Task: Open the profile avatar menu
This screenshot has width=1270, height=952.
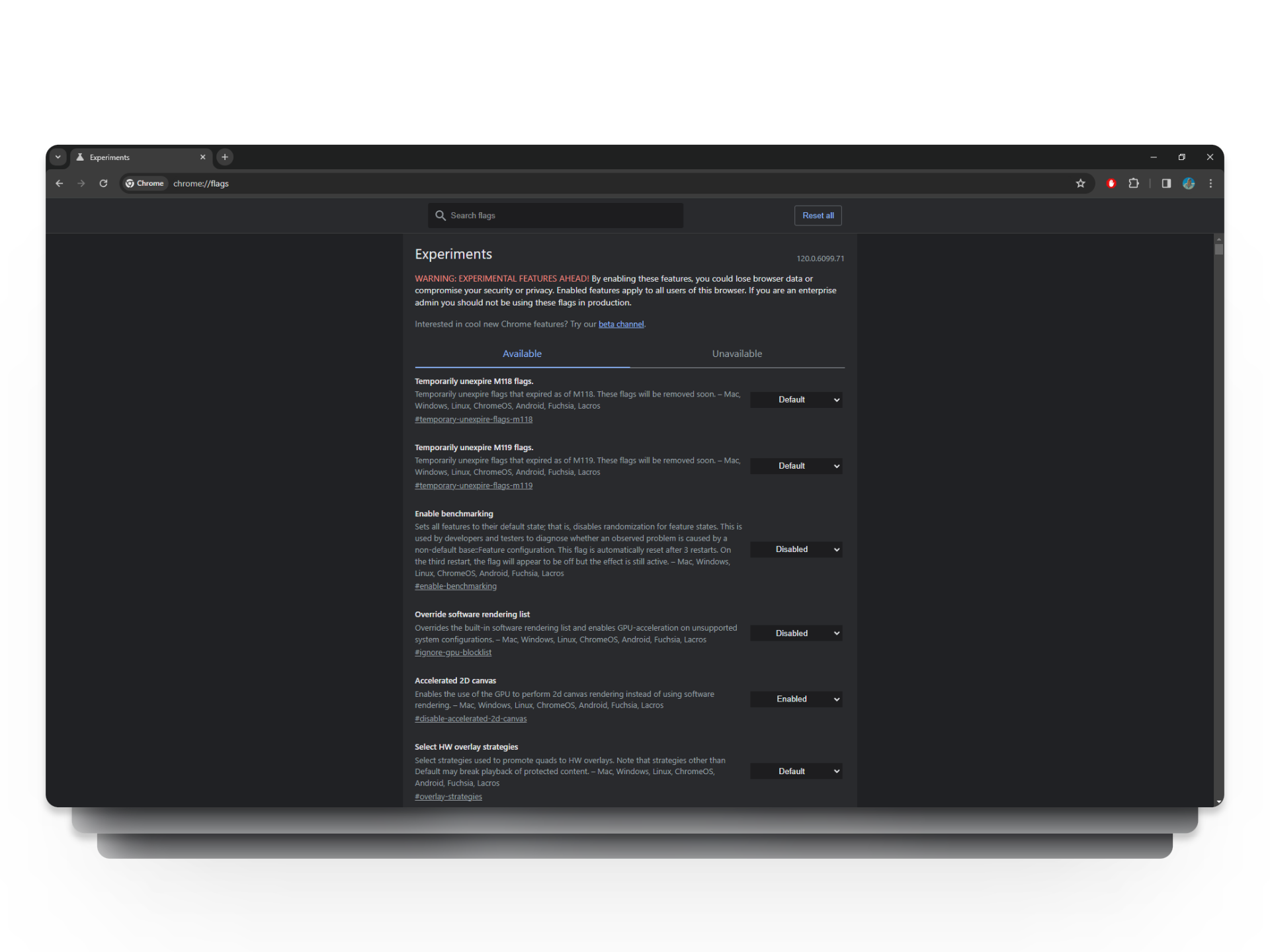Action: click(1189, 184)
